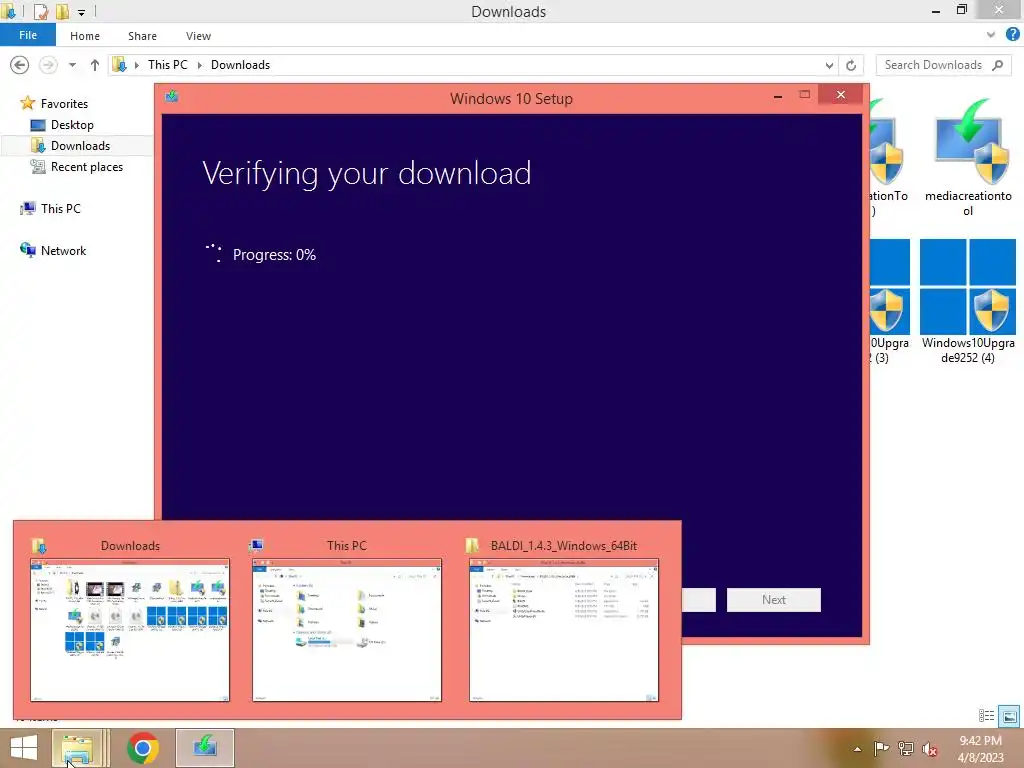Open the Windows Start button

tap(24, 748)
